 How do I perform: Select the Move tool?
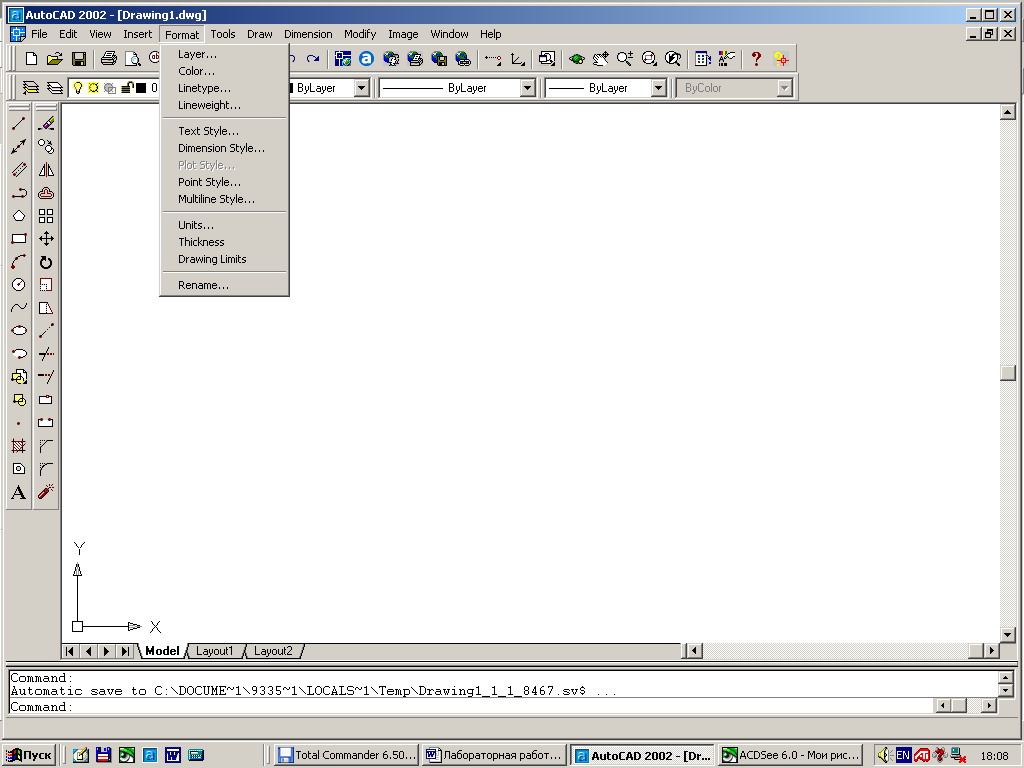[x=46, y=239]
